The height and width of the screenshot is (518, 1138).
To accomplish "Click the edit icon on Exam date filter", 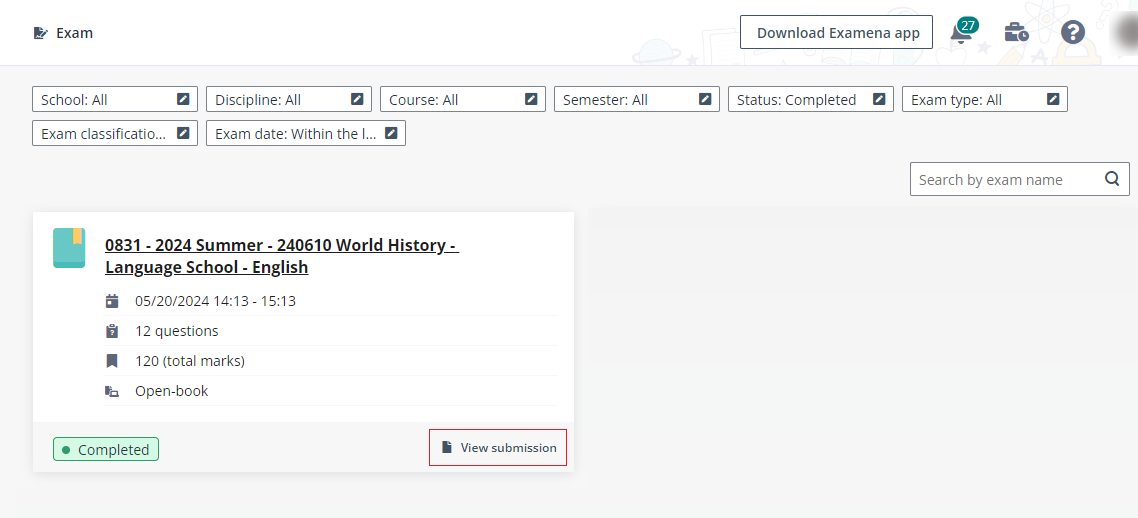I will point(391,133).
